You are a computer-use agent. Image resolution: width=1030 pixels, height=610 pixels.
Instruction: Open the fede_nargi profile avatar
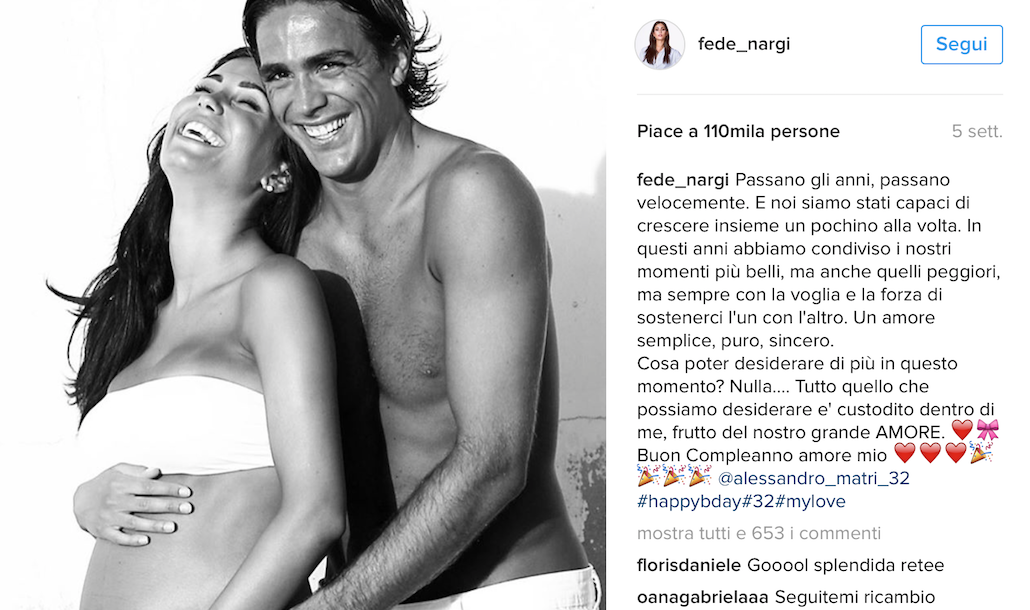point(660,44)
